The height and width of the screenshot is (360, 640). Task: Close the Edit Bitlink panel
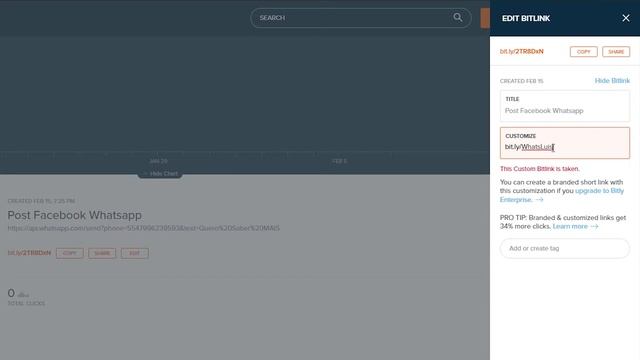point(626,18)
